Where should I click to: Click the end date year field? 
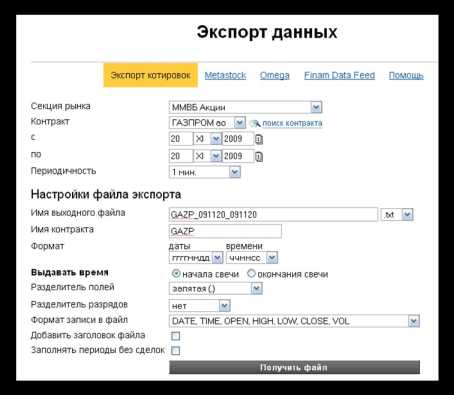click(238, 156)
